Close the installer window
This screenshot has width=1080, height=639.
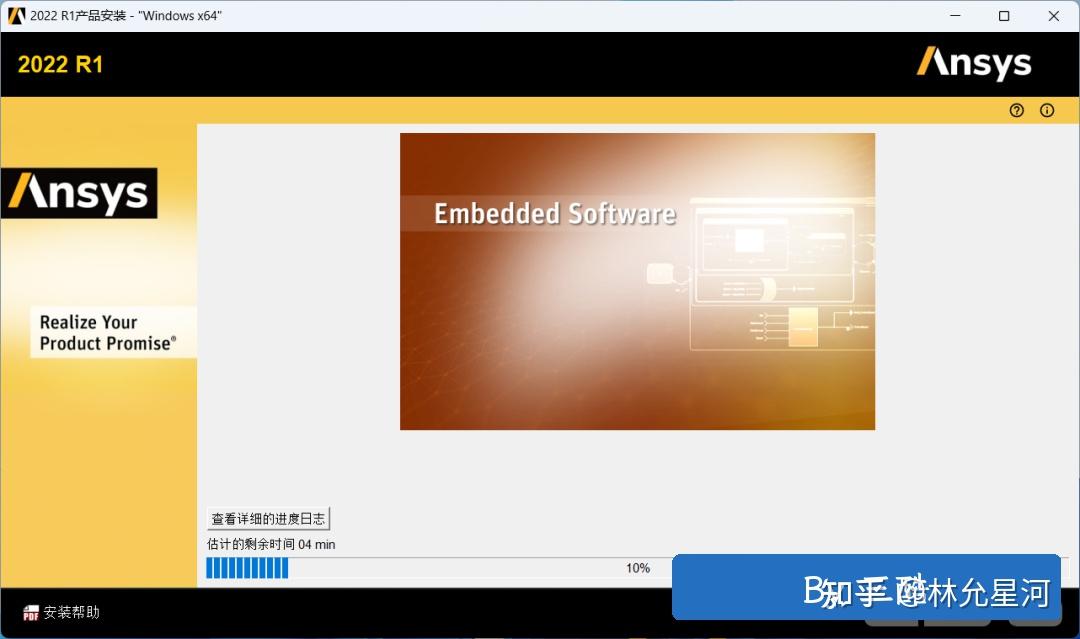click(1053, 16)
